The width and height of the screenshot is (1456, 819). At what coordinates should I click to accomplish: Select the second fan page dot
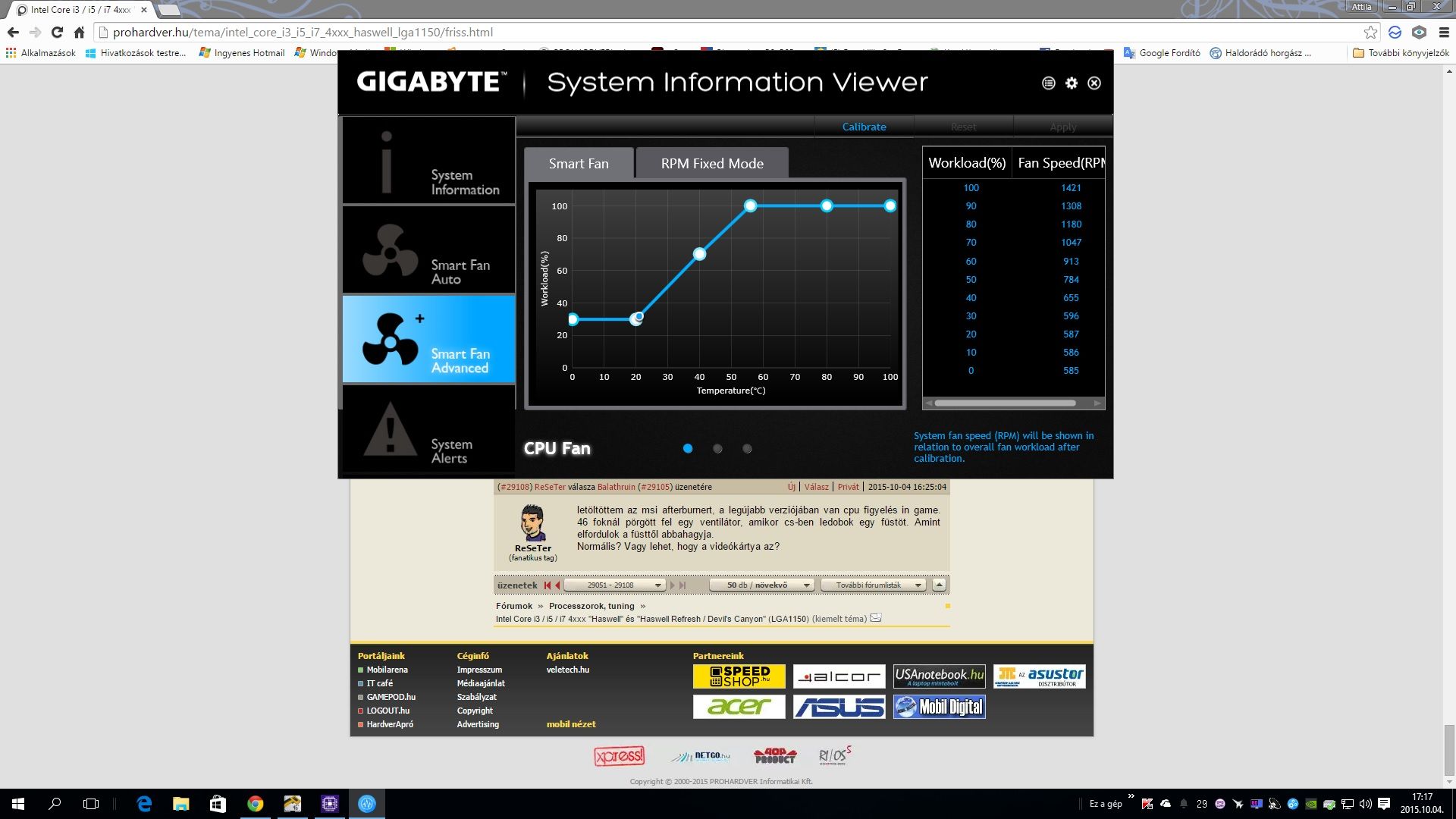pyautogui.click(x=717, y=448)
